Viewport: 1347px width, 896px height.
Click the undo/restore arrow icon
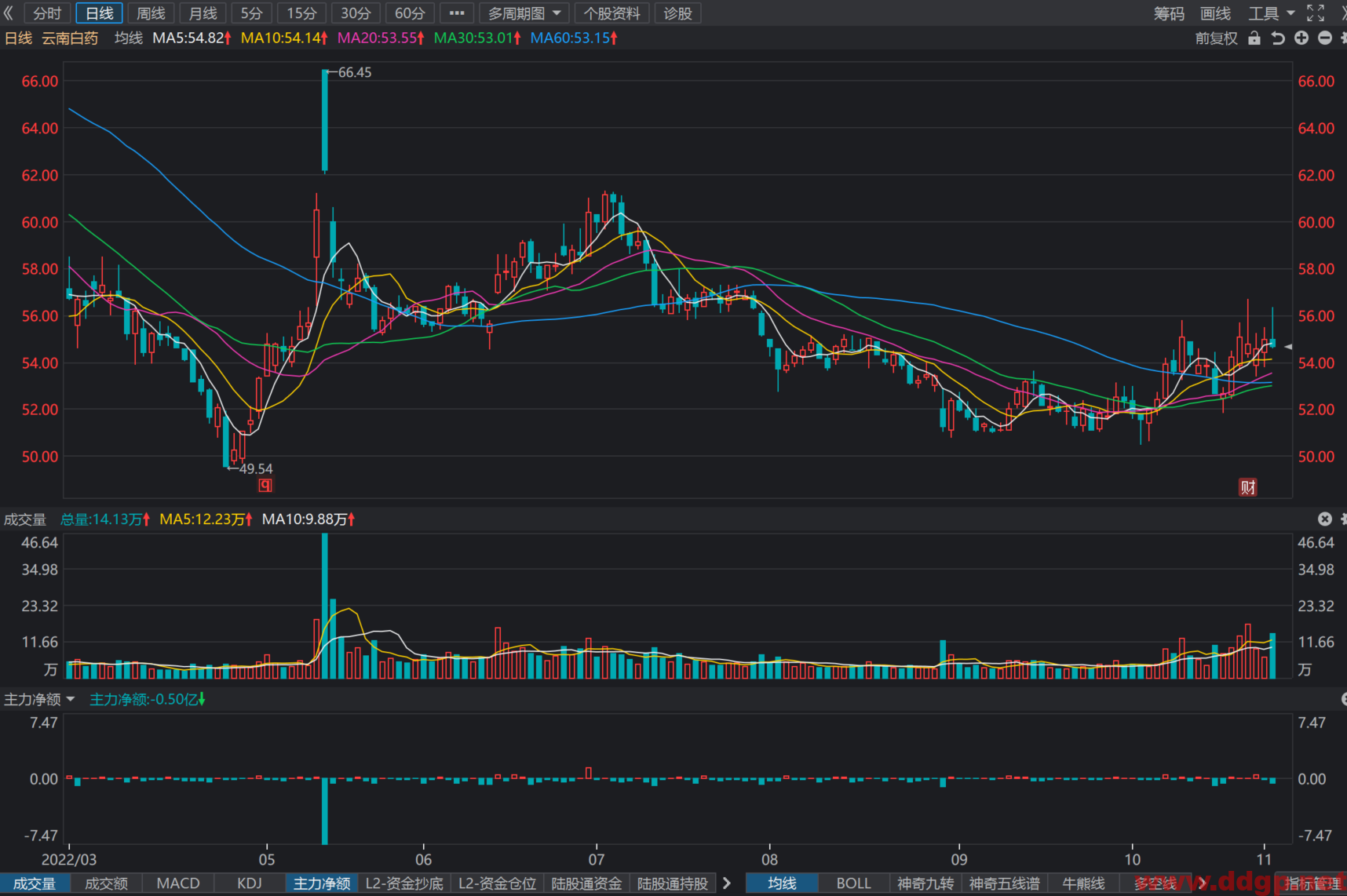[1278, 38]
